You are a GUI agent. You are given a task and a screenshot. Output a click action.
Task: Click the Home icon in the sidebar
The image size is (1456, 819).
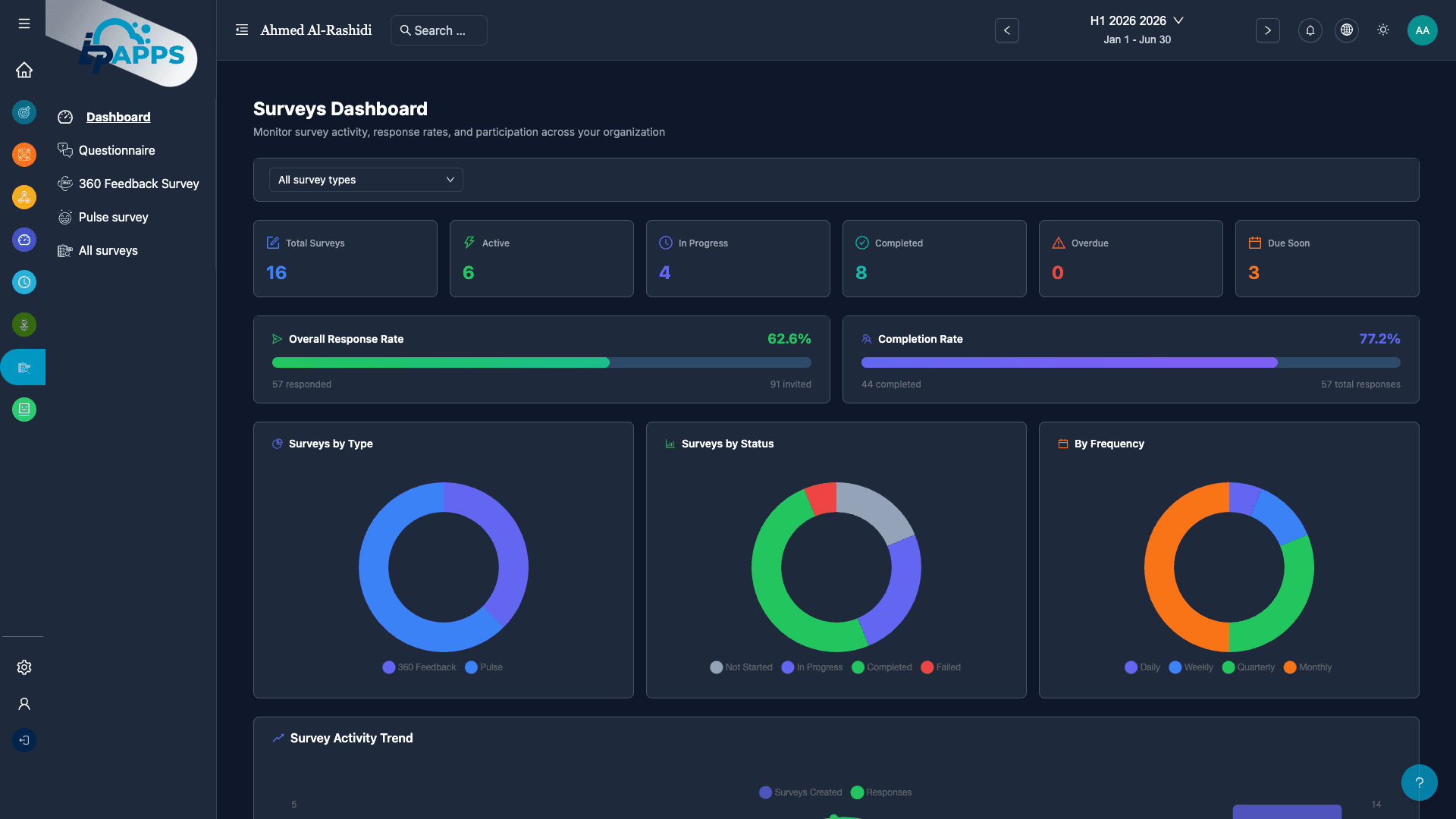tap(24, 70)
